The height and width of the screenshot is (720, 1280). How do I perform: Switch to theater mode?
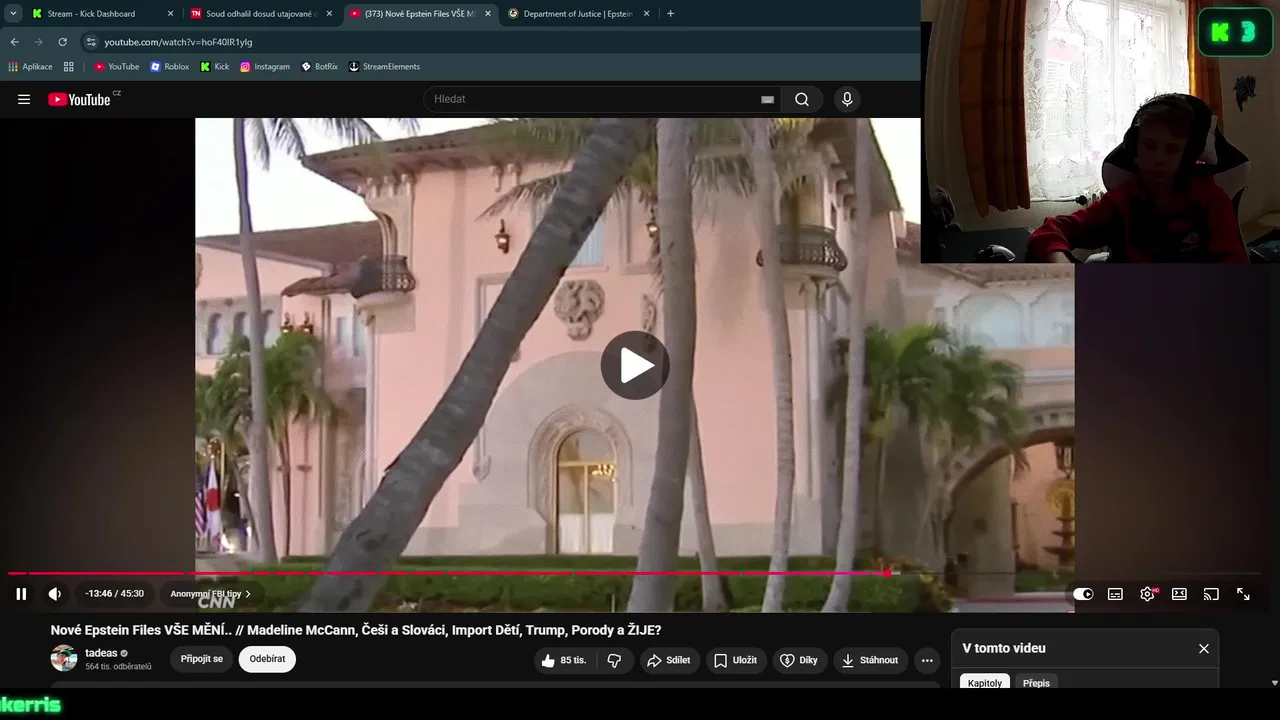(x=1179, y=594)
